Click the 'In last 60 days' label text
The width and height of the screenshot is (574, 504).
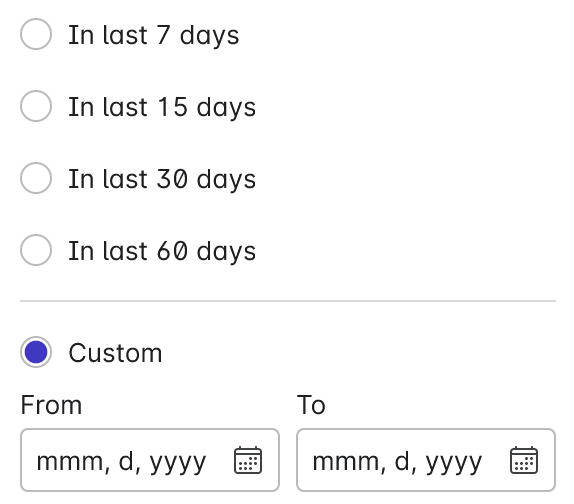click(x=162, y=251)
